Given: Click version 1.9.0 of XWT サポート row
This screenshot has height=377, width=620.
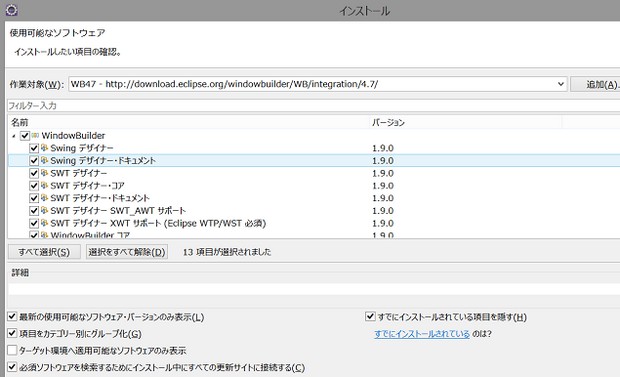Looking at the screenshot, I should click(382, 223).
